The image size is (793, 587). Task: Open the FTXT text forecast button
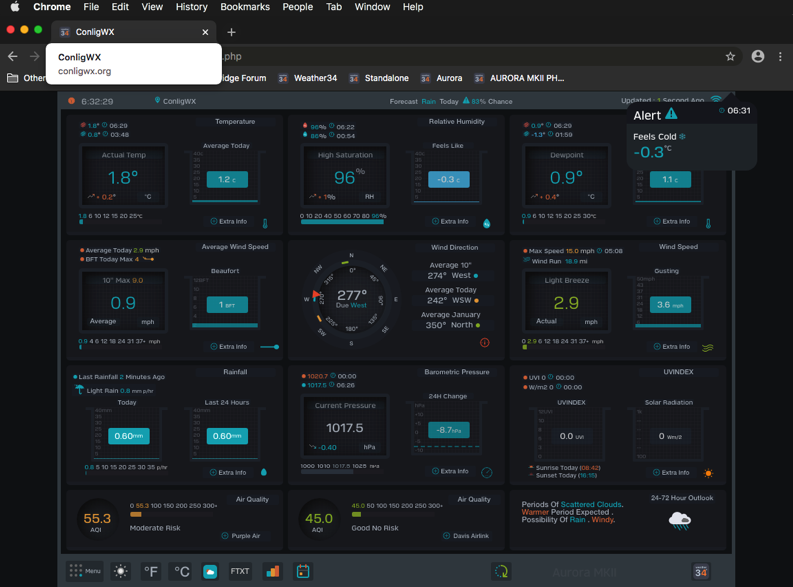240,571
